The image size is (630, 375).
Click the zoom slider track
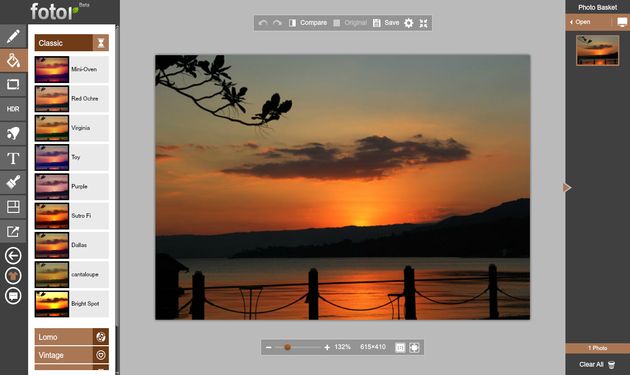coord(298,347)
